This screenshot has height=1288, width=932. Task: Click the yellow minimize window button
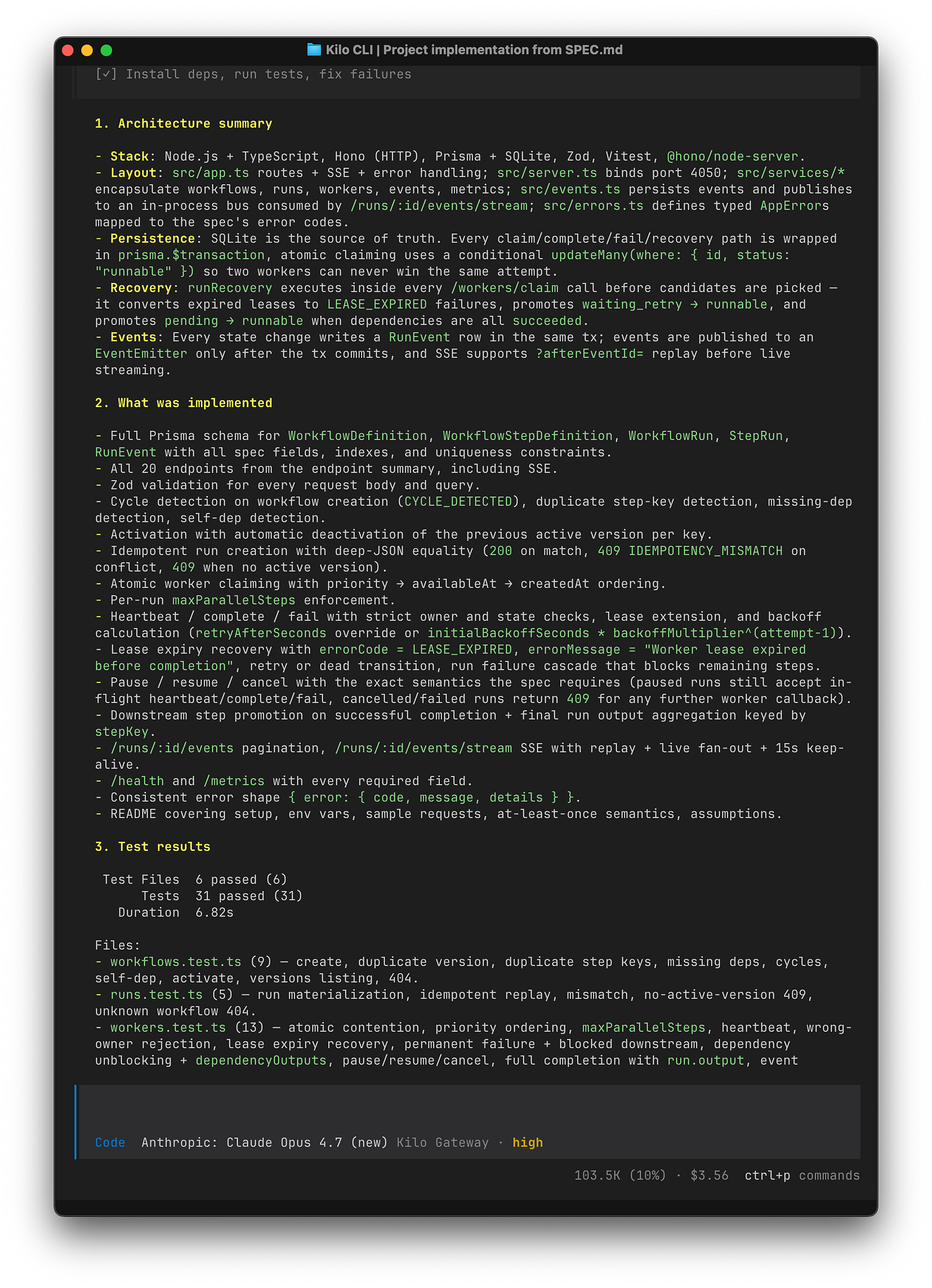(87, 51)
